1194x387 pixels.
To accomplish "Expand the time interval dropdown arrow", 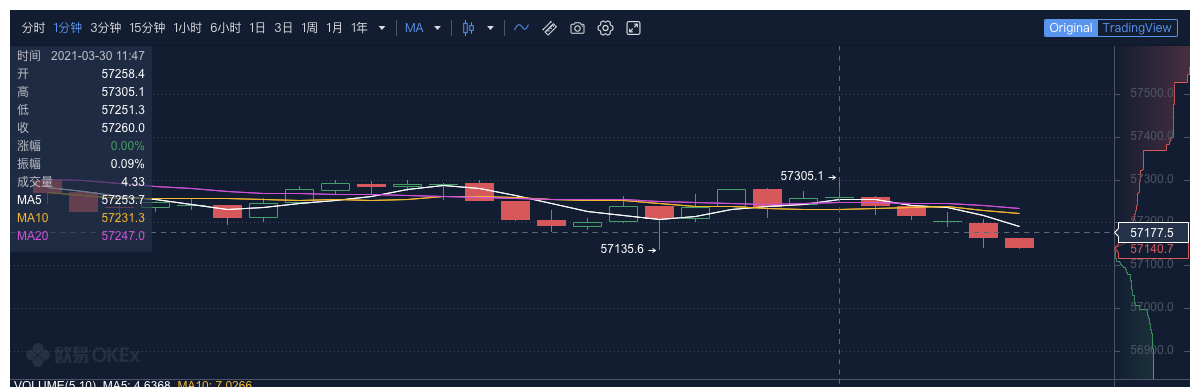I will 382,28.
